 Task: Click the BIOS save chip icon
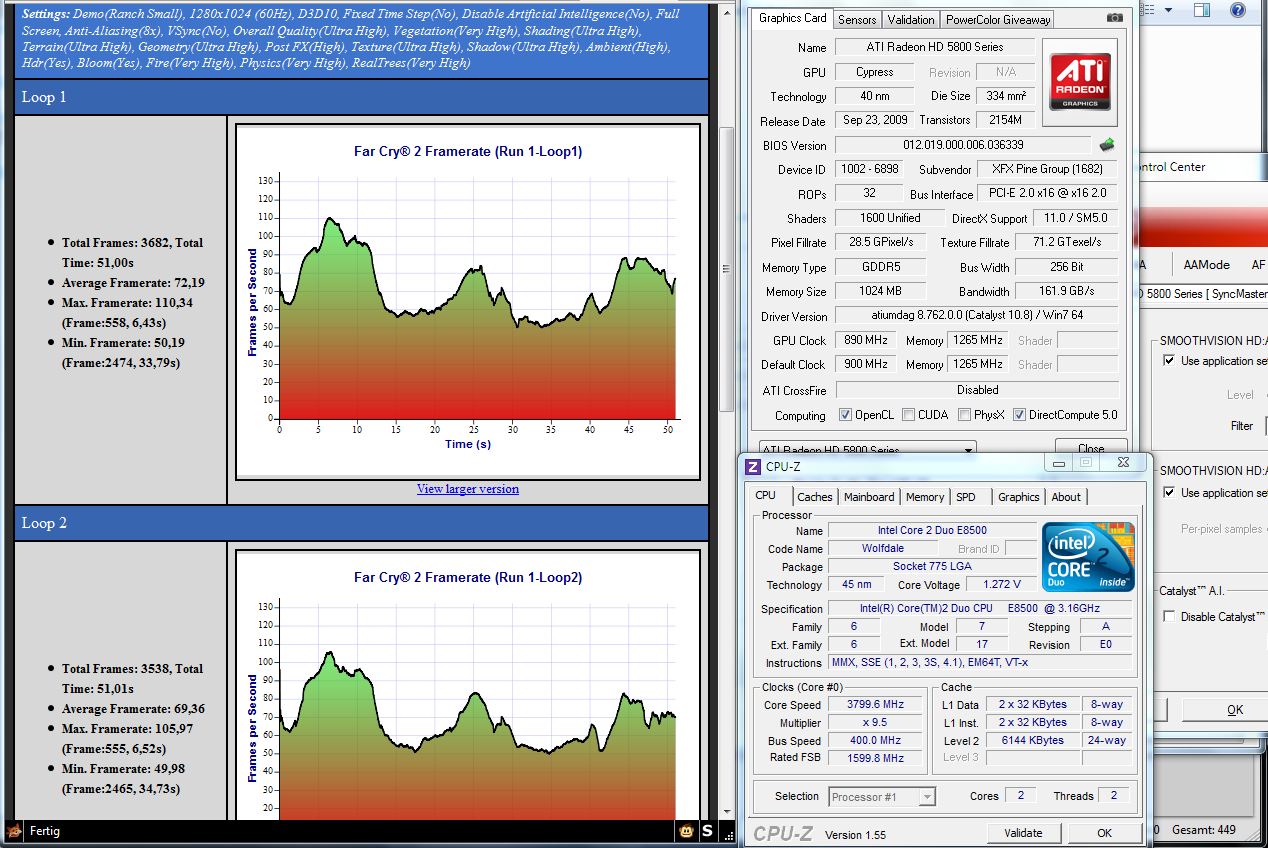pos(1107,145)
